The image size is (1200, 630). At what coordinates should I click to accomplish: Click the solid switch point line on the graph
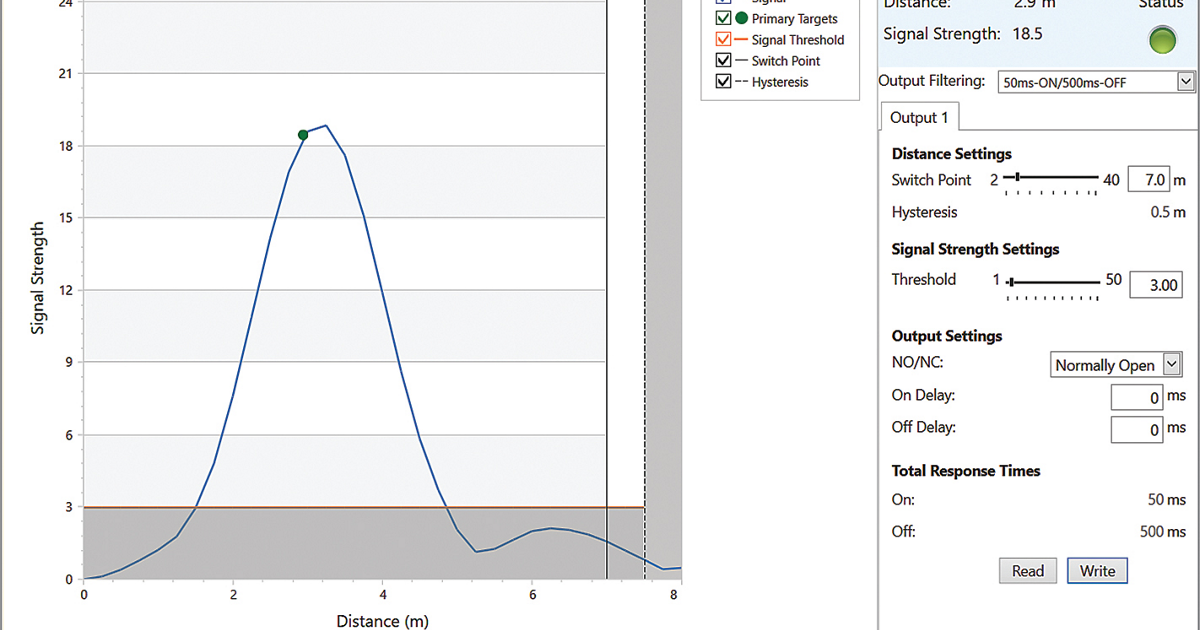tap(606, 289)
